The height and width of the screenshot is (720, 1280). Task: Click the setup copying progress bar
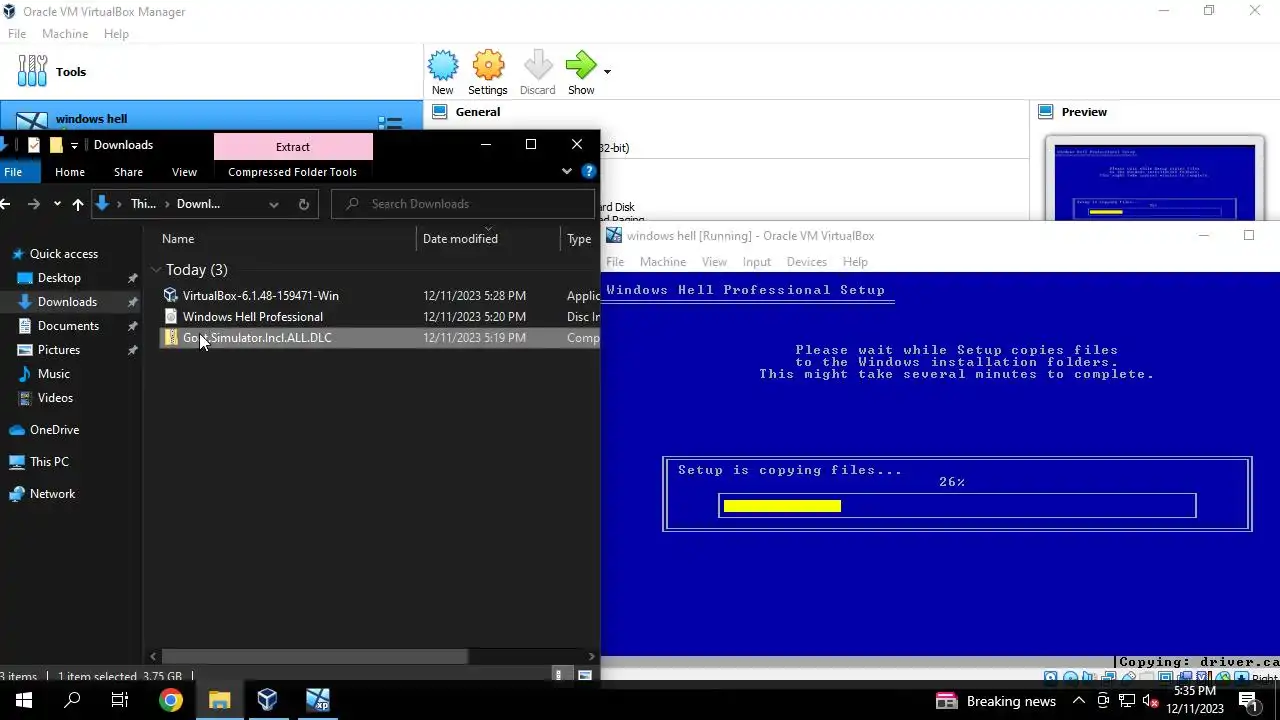957,506
